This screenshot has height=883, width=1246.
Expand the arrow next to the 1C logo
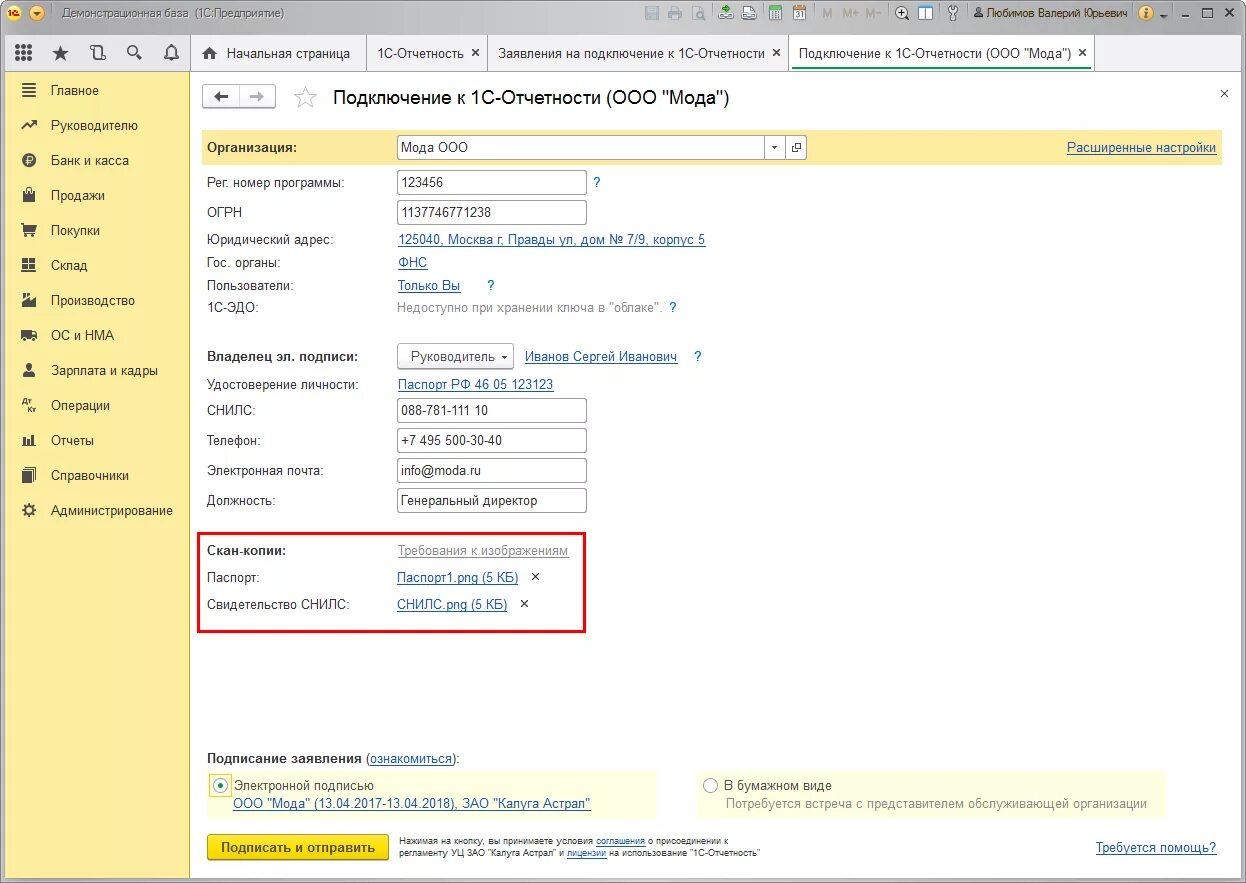[37, 13]
